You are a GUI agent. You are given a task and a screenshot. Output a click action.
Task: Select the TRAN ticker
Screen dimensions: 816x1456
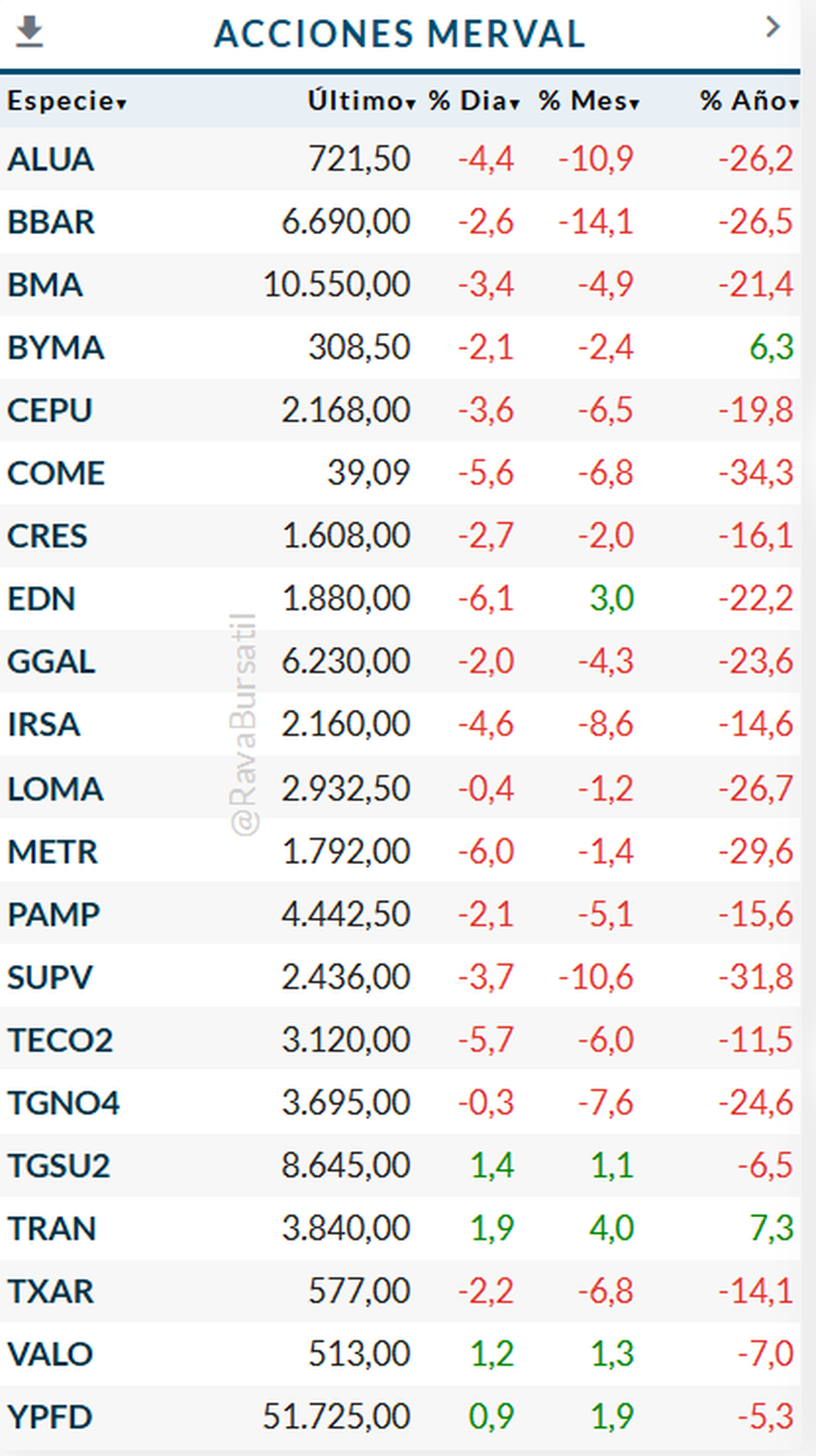[x=52, y=1229]
